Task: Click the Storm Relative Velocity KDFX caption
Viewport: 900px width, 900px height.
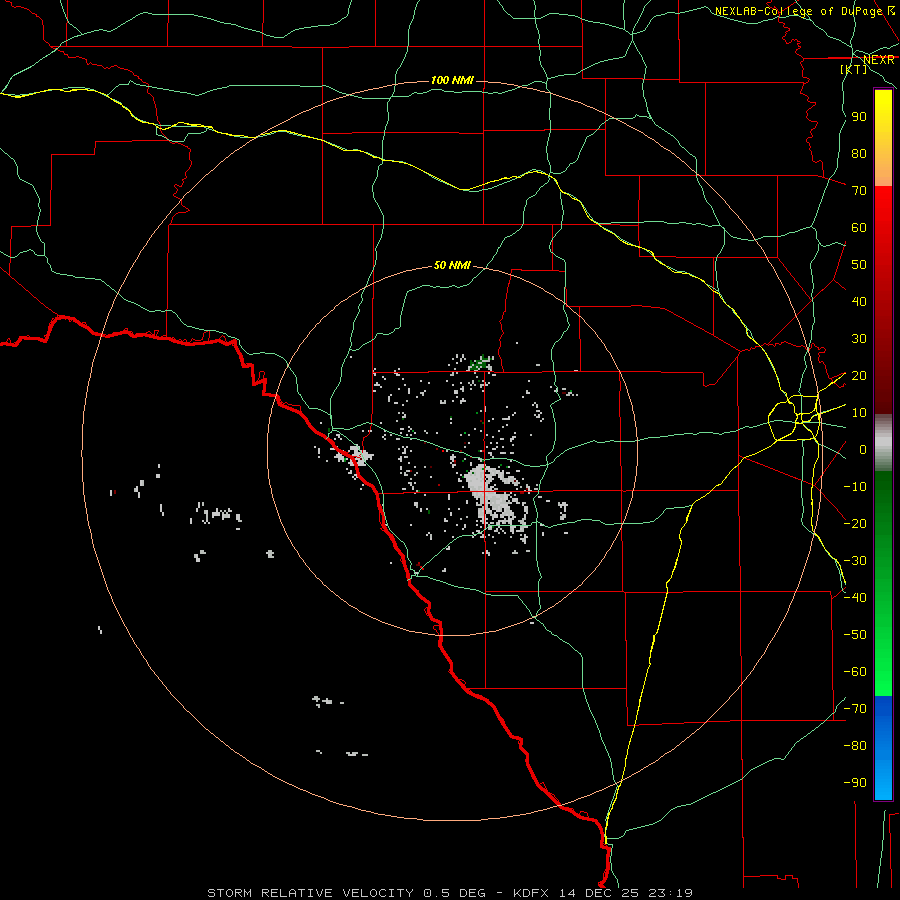Action: click(450, 893)
